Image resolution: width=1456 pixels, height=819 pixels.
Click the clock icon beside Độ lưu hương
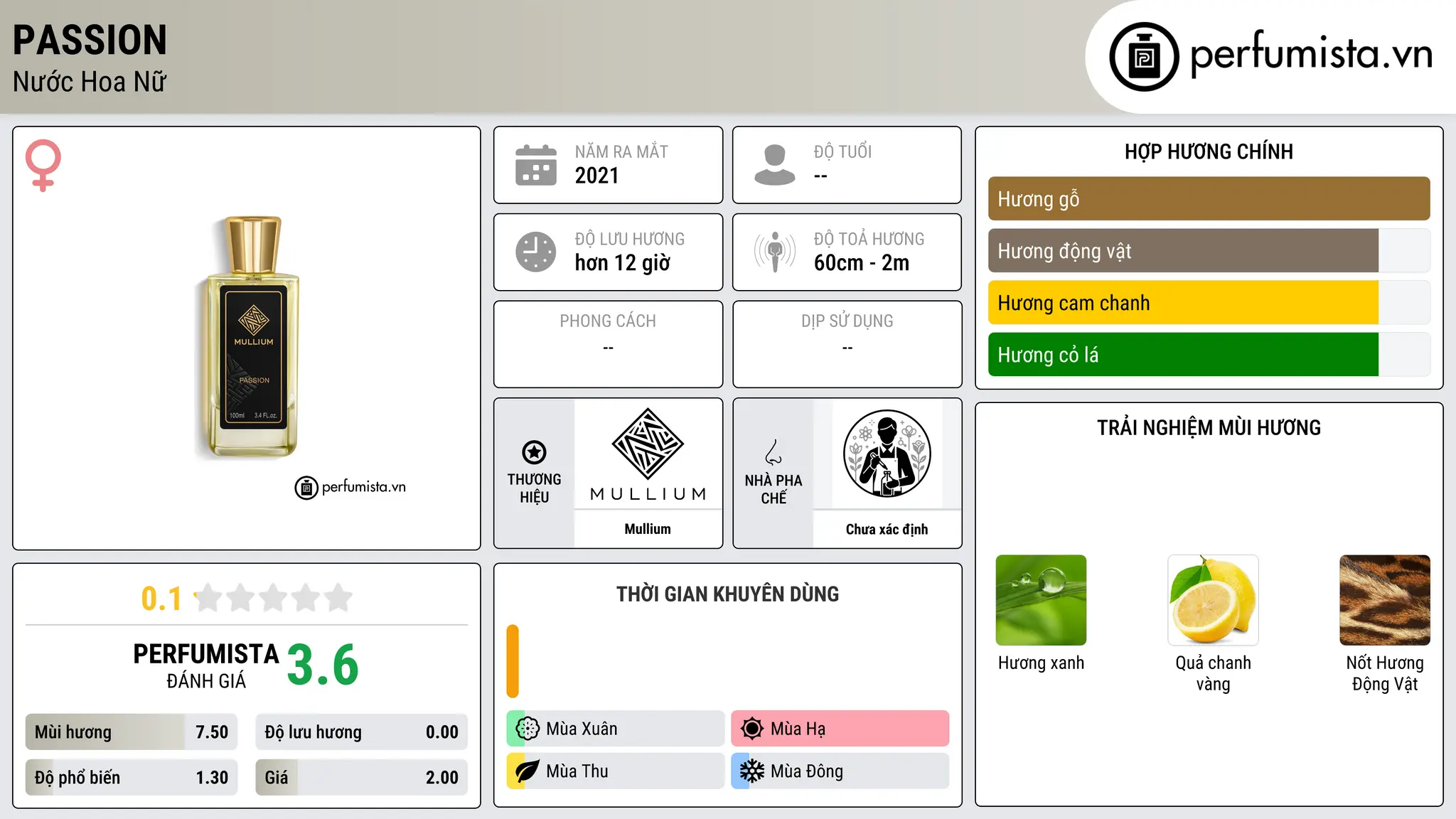(536, 252)
